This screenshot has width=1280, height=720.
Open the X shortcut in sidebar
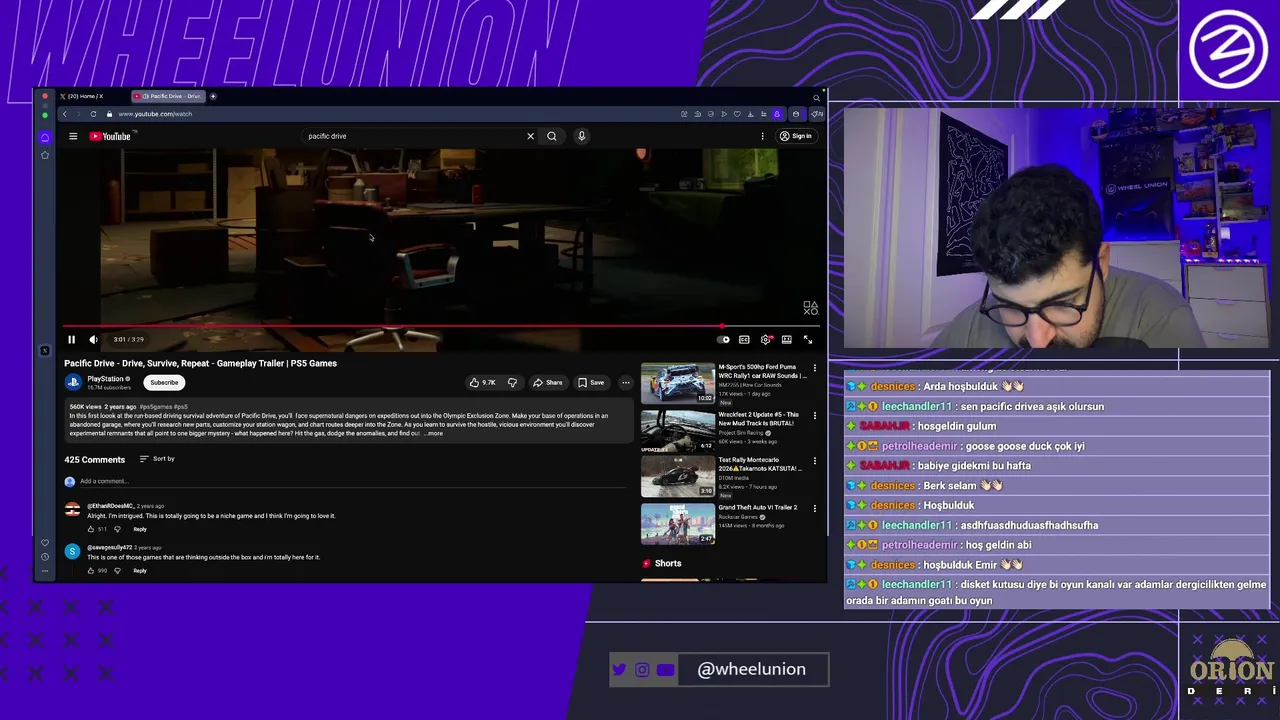pos(44,351)
